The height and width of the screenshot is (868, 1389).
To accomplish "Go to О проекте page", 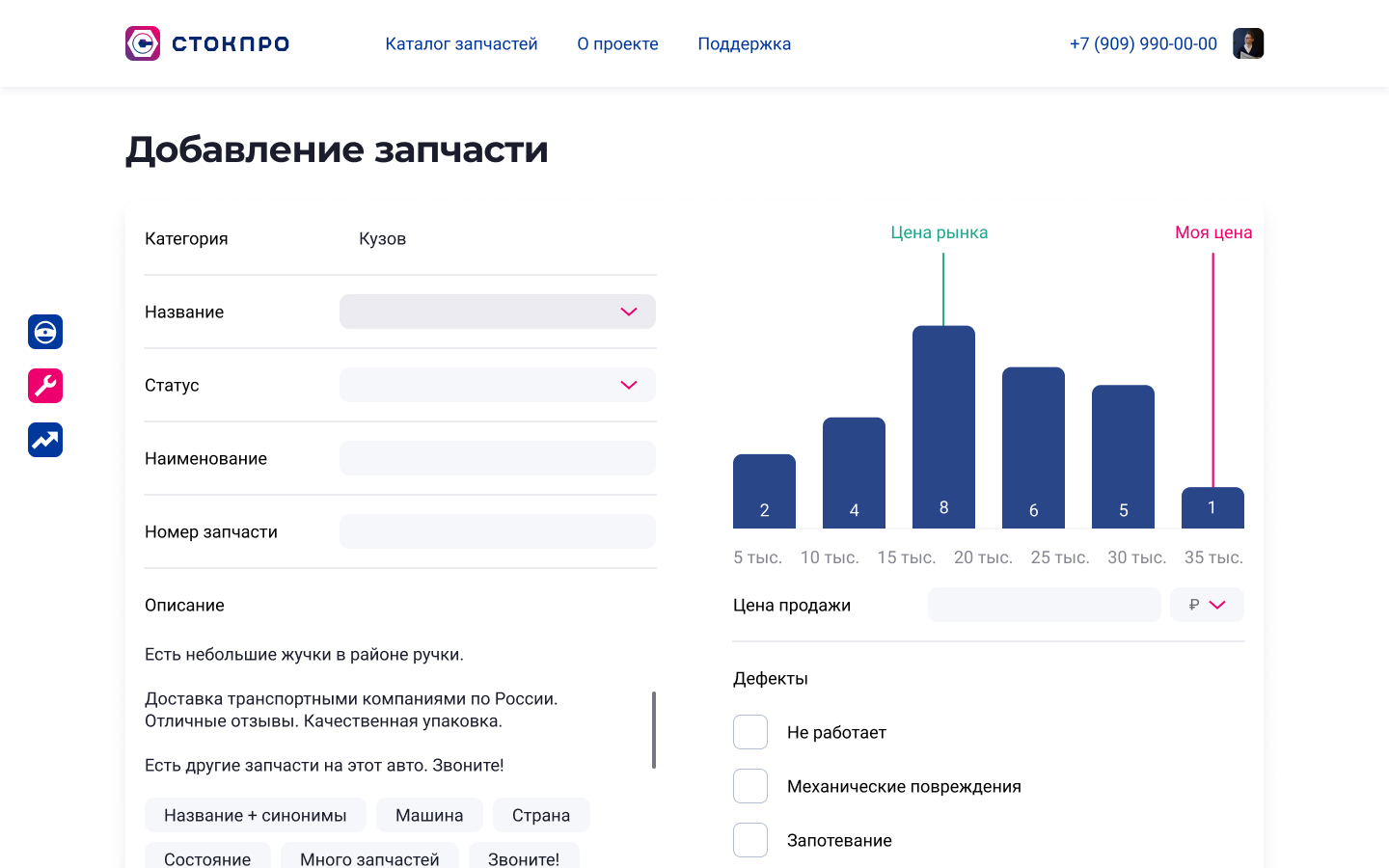I will pyautogui.click(x=617, y=43).
